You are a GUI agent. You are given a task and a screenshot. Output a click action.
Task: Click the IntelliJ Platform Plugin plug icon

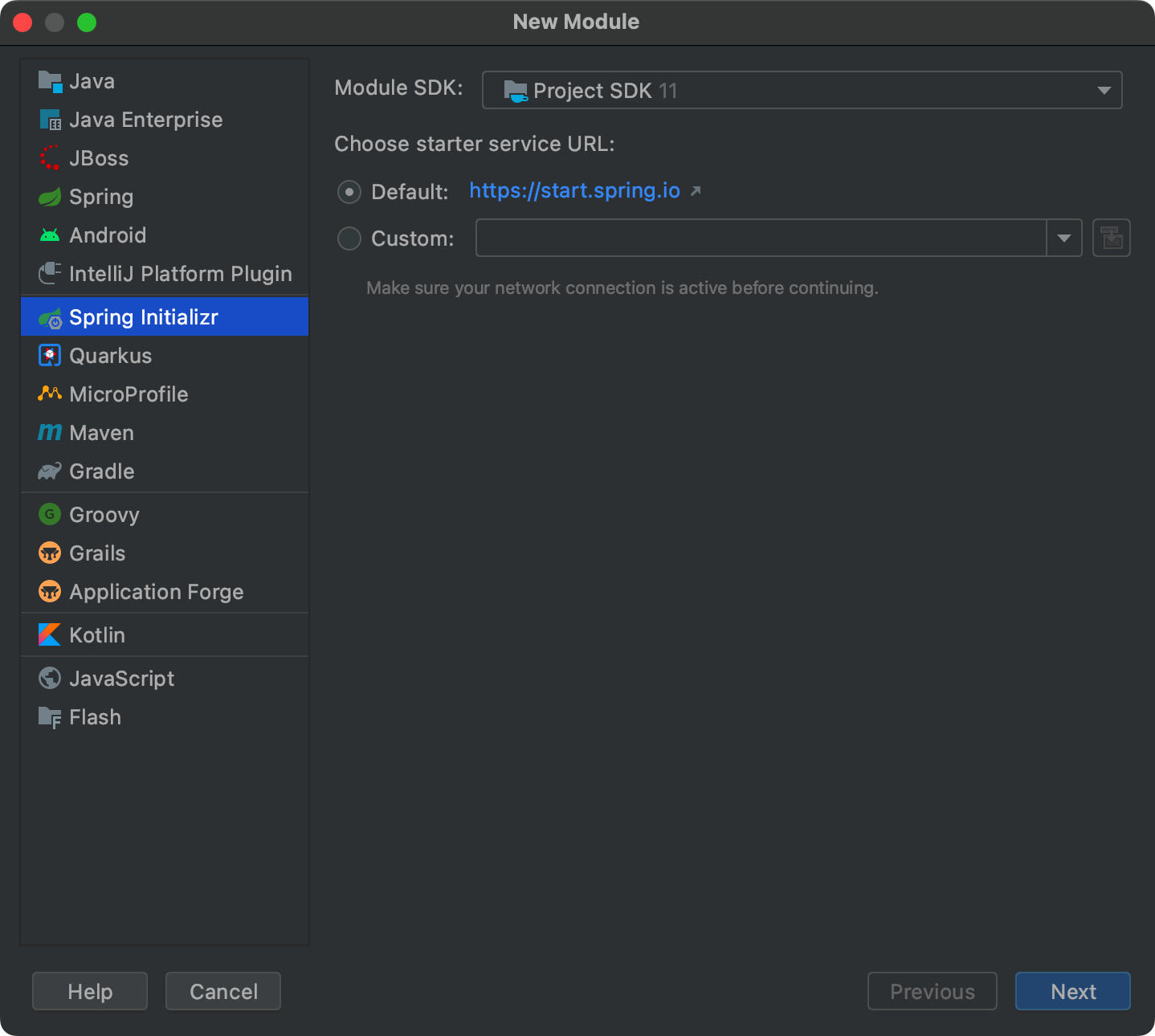click(50, 274)
